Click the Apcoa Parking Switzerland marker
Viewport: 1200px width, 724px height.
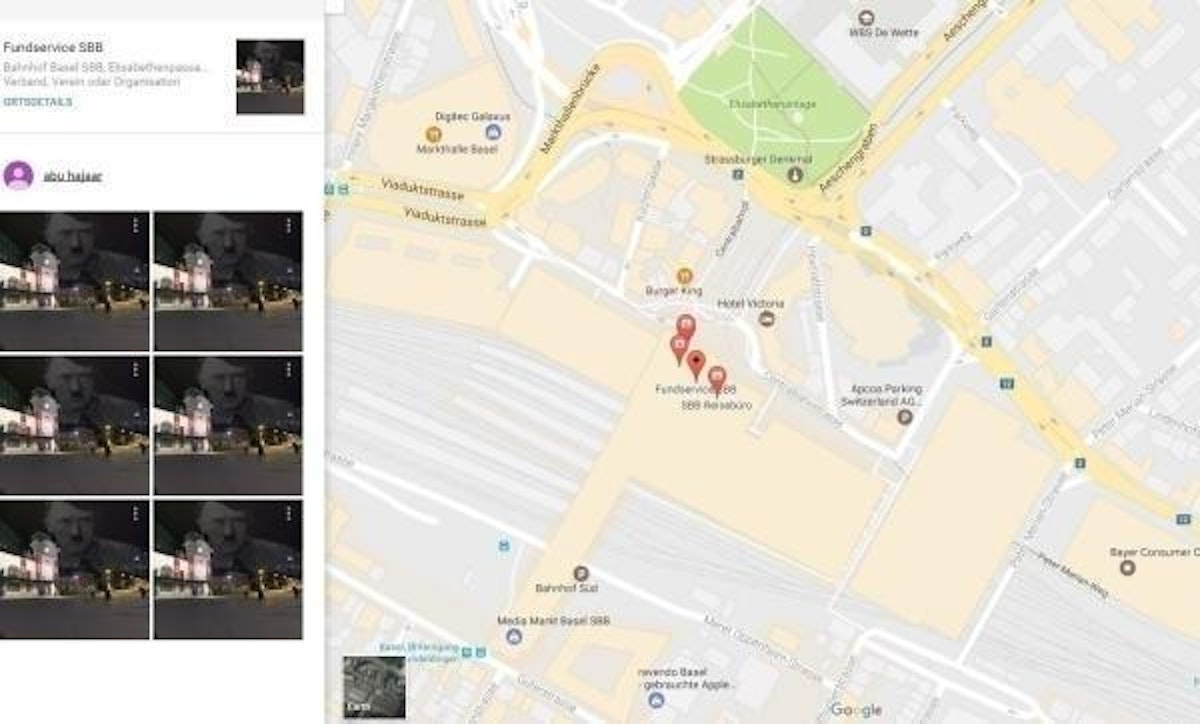[x=905, y=416]
